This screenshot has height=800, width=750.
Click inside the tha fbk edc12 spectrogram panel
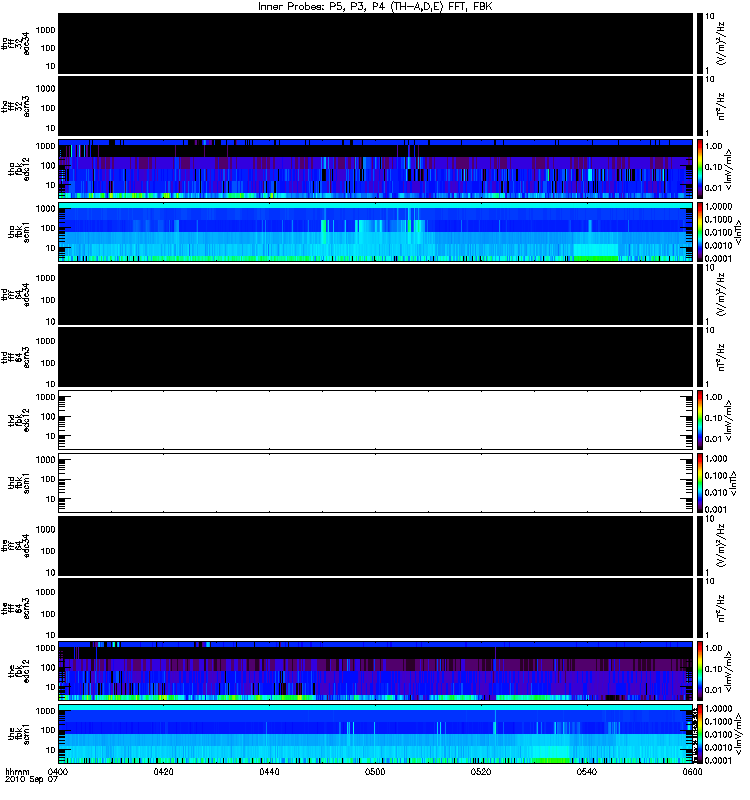point(376,169)
